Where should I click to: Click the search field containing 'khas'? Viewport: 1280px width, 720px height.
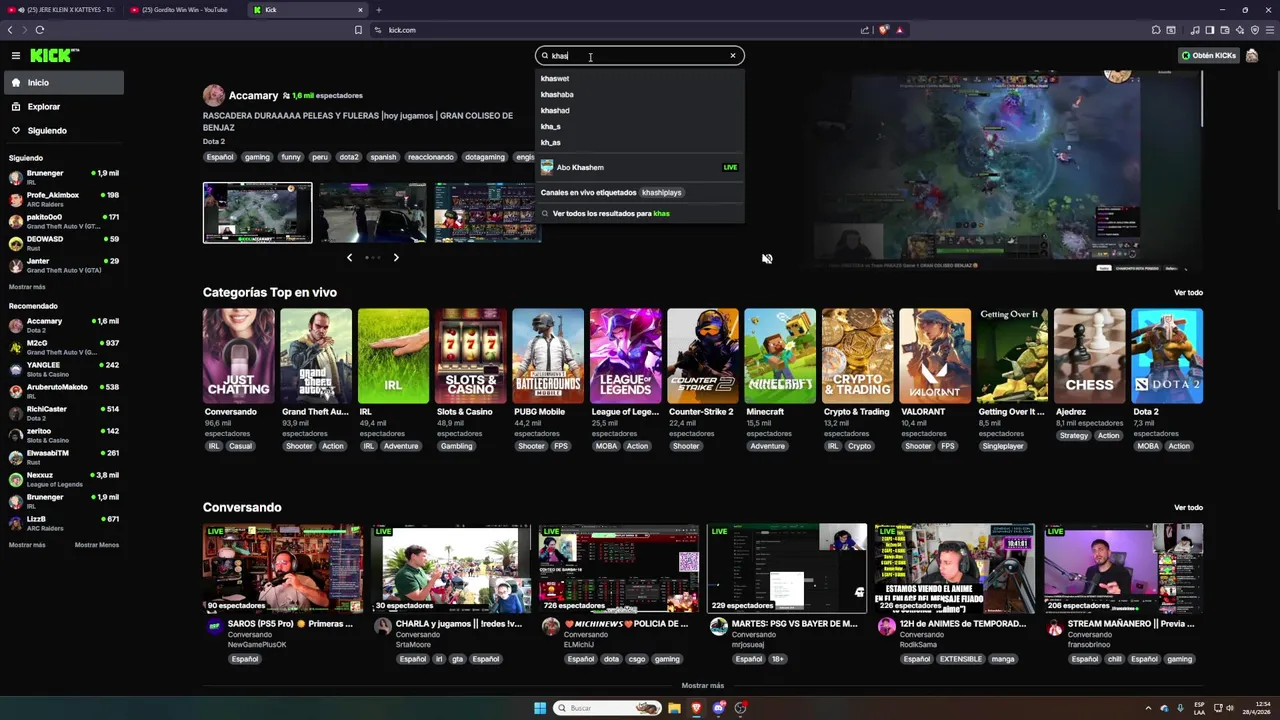tap(640, 56)
